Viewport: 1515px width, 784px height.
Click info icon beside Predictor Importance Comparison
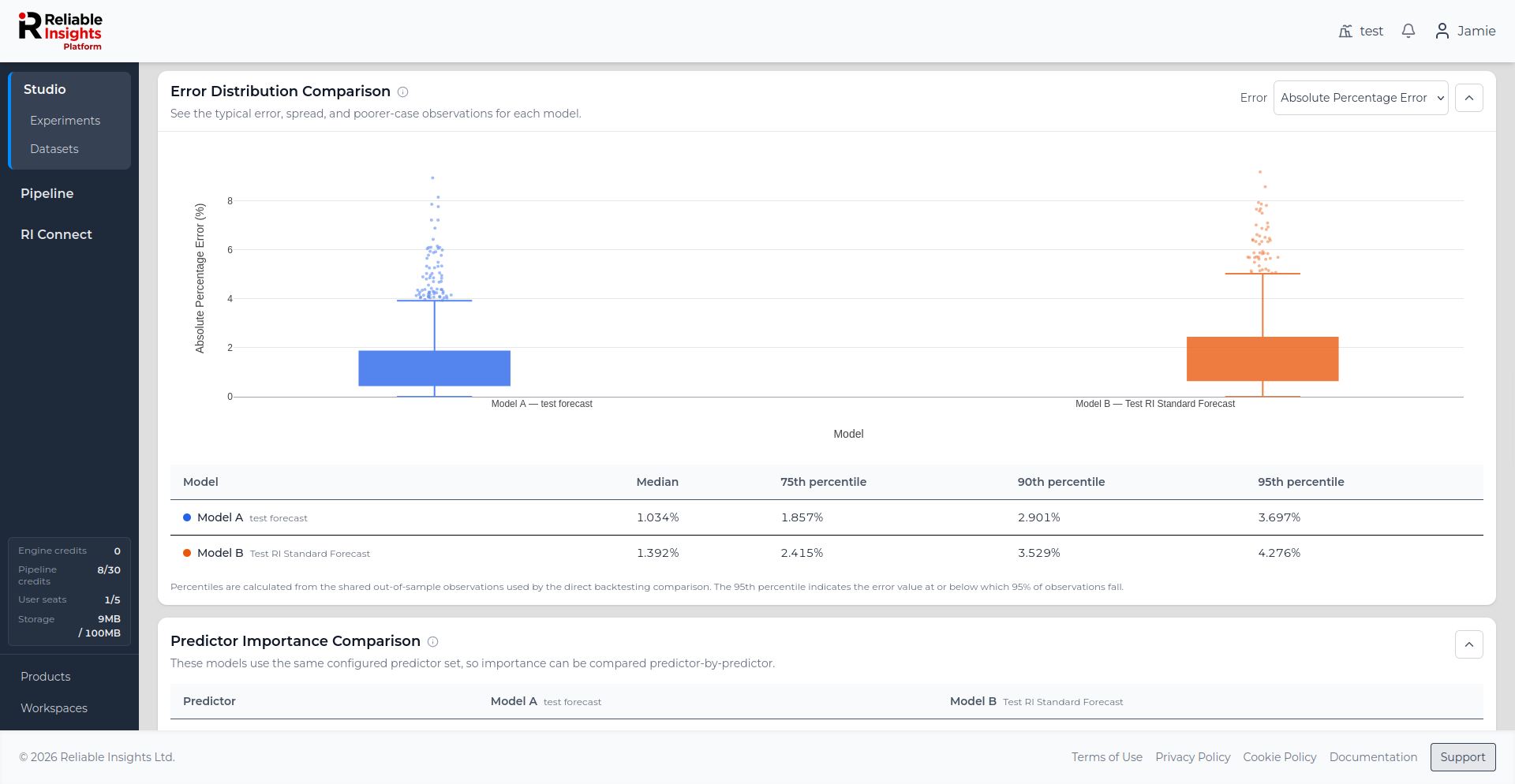pyautogui.click(x=432, y=641)
